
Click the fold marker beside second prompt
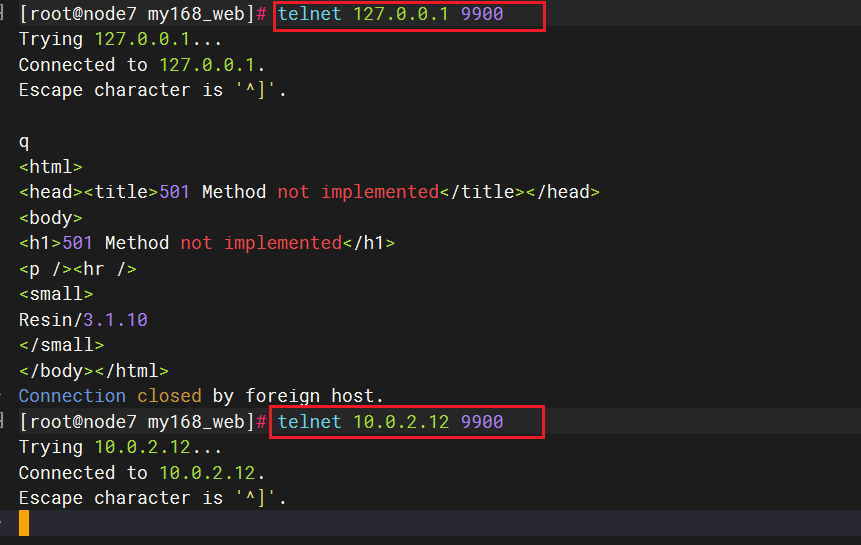4,420
